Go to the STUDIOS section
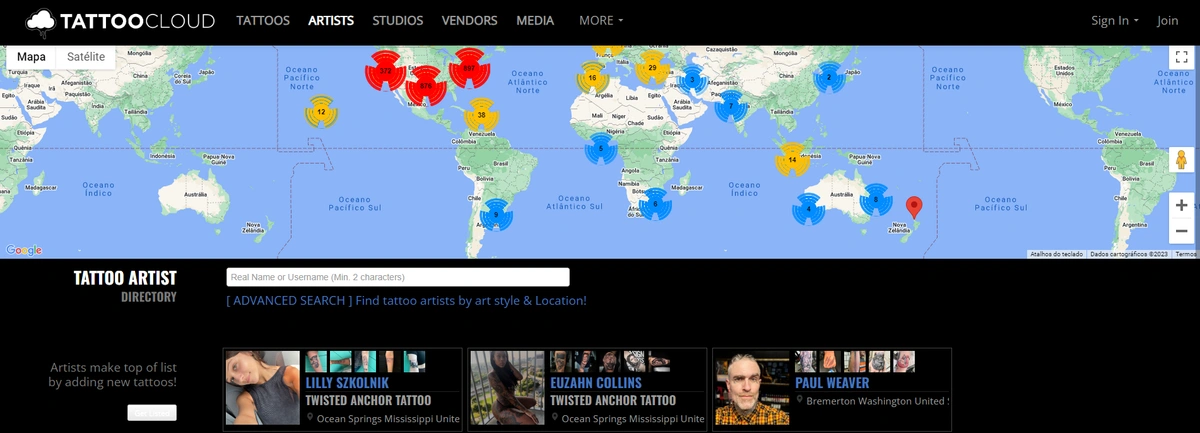This screenshot has height=433, width=1200. coord(398,20)
